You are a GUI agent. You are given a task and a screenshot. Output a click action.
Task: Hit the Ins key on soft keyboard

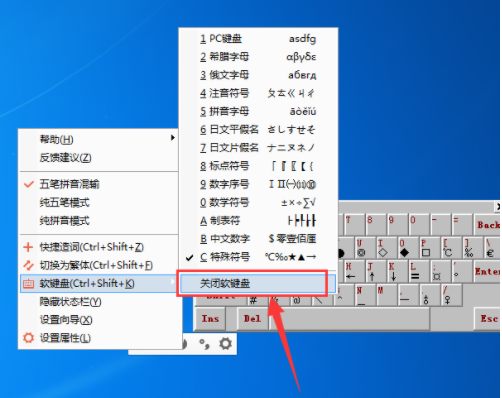click(x=210, y=319)
